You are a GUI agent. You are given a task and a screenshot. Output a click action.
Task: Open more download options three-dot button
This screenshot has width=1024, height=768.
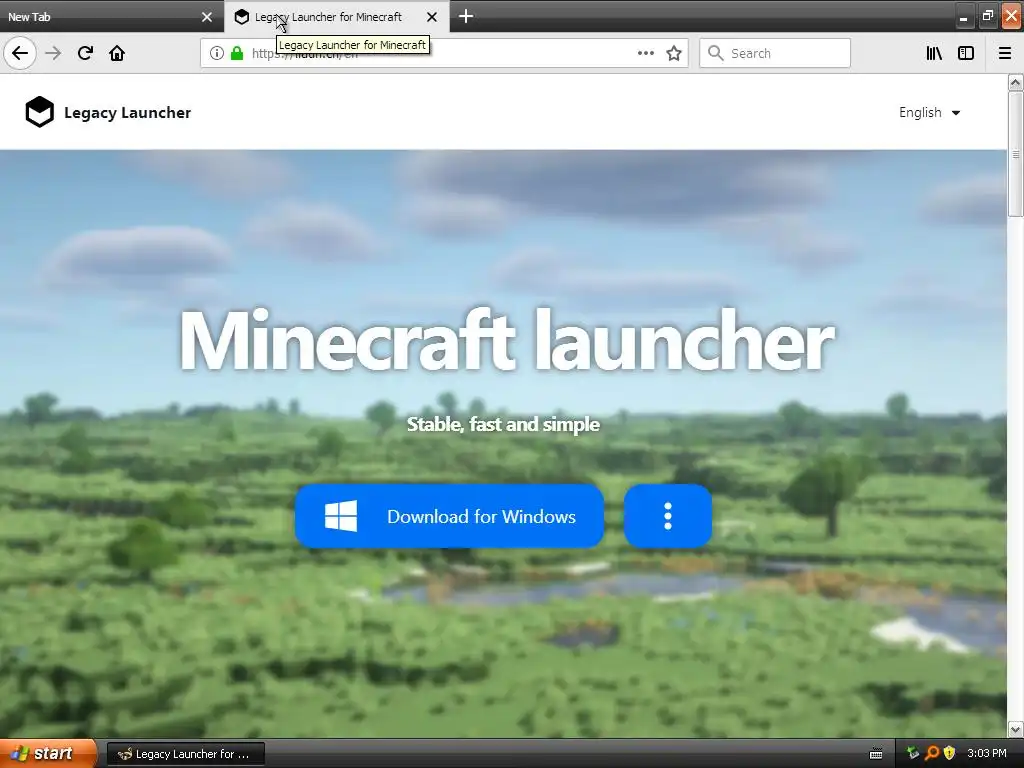point(667,516)
